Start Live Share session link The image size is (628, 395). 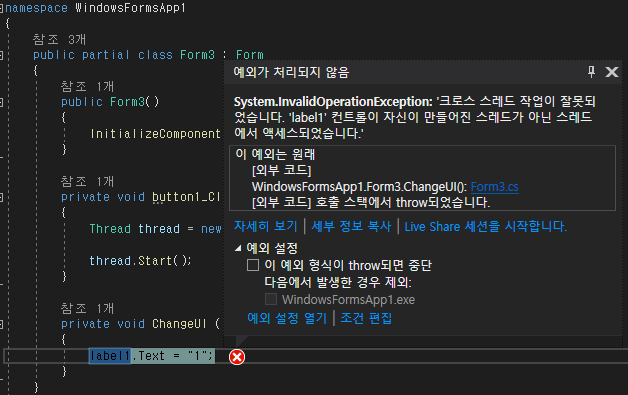(x=485, y=226)
